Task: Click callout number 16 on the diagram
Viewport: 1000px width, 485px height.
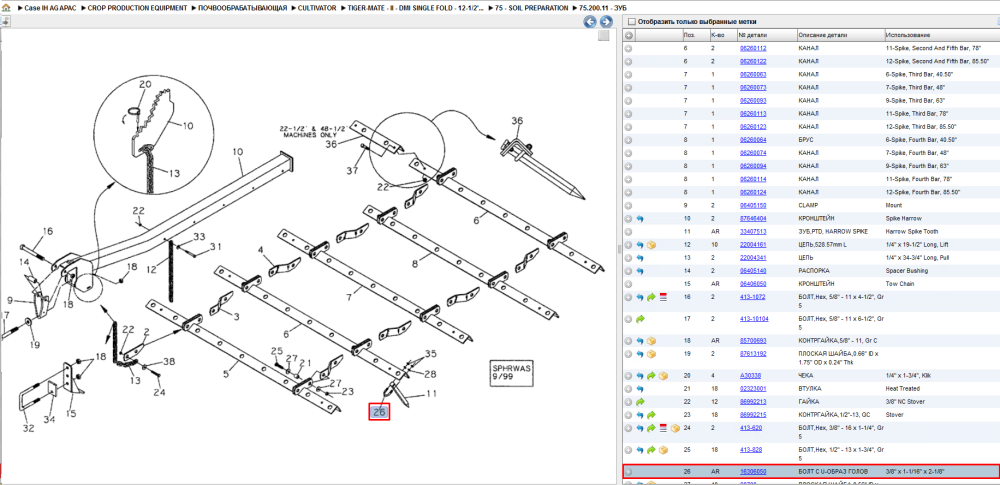Action: [x=47, y=231]
